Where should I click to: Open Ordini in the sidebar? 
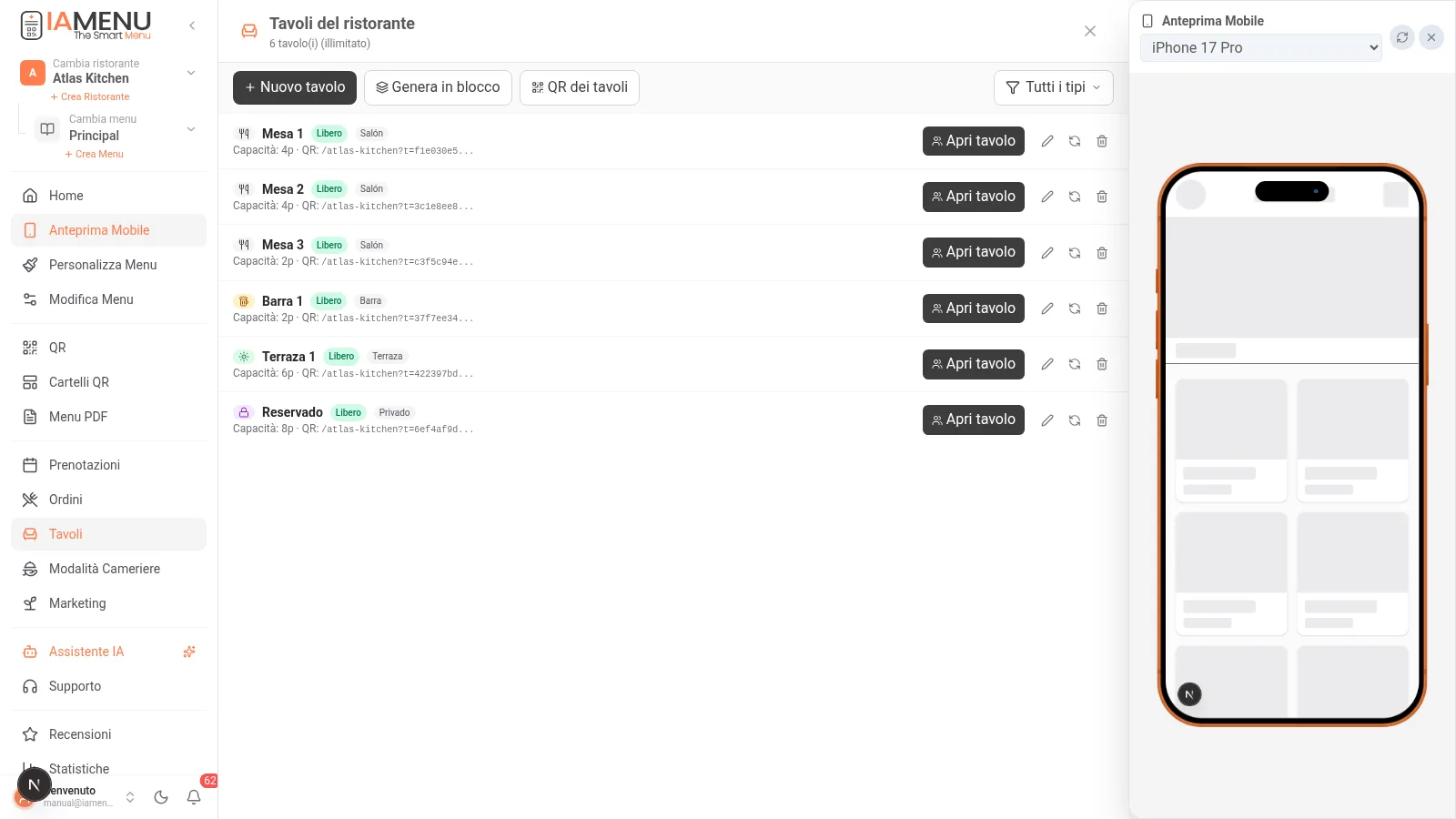tap(108, 500)
